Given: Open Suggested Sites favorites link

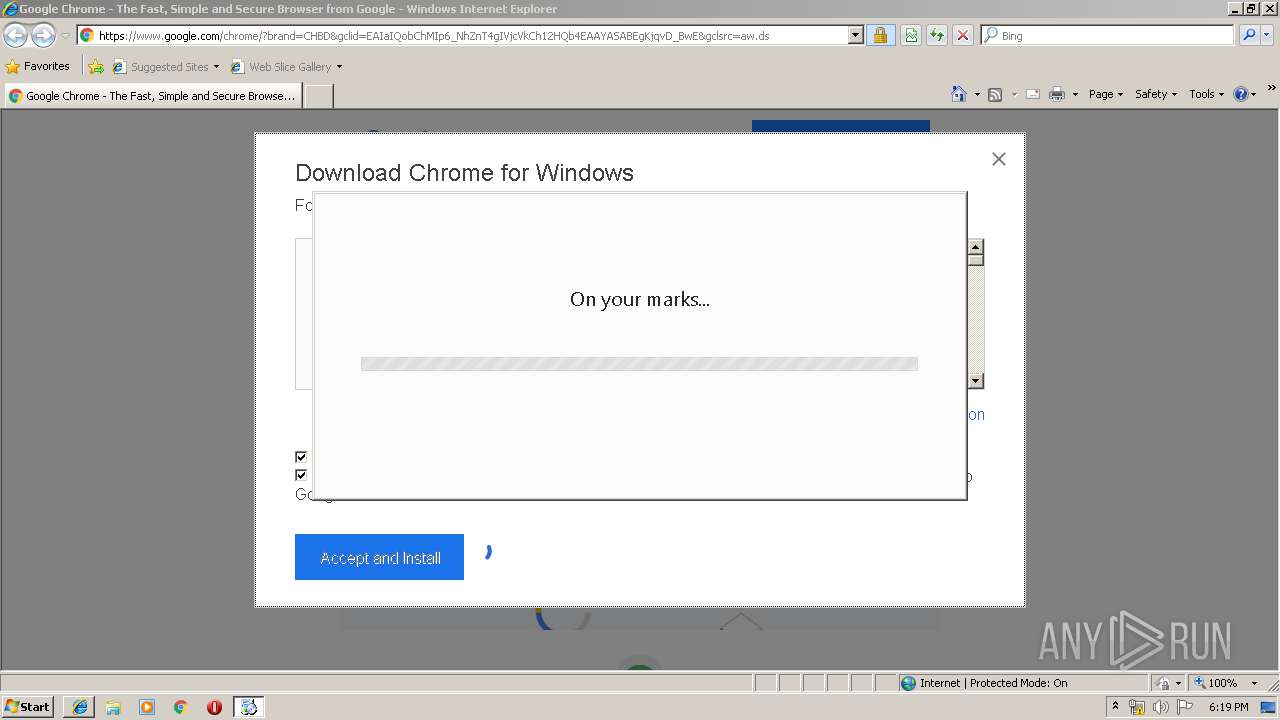Looking at the screenshot, I should pyautogui.click(x=165, y=67).
